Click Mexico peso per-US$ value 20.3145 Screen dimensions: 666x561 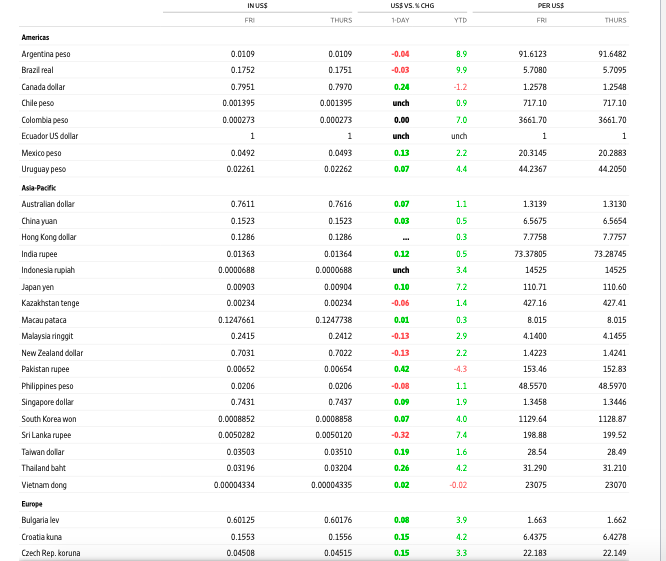(533, 153)
